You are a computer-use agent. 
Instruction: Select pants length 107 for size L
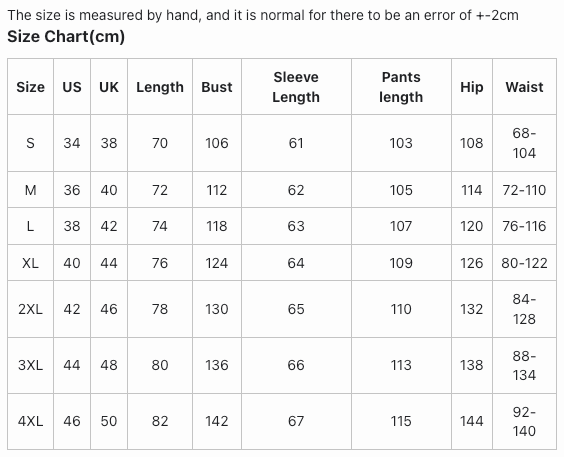(x=401, y=226)
